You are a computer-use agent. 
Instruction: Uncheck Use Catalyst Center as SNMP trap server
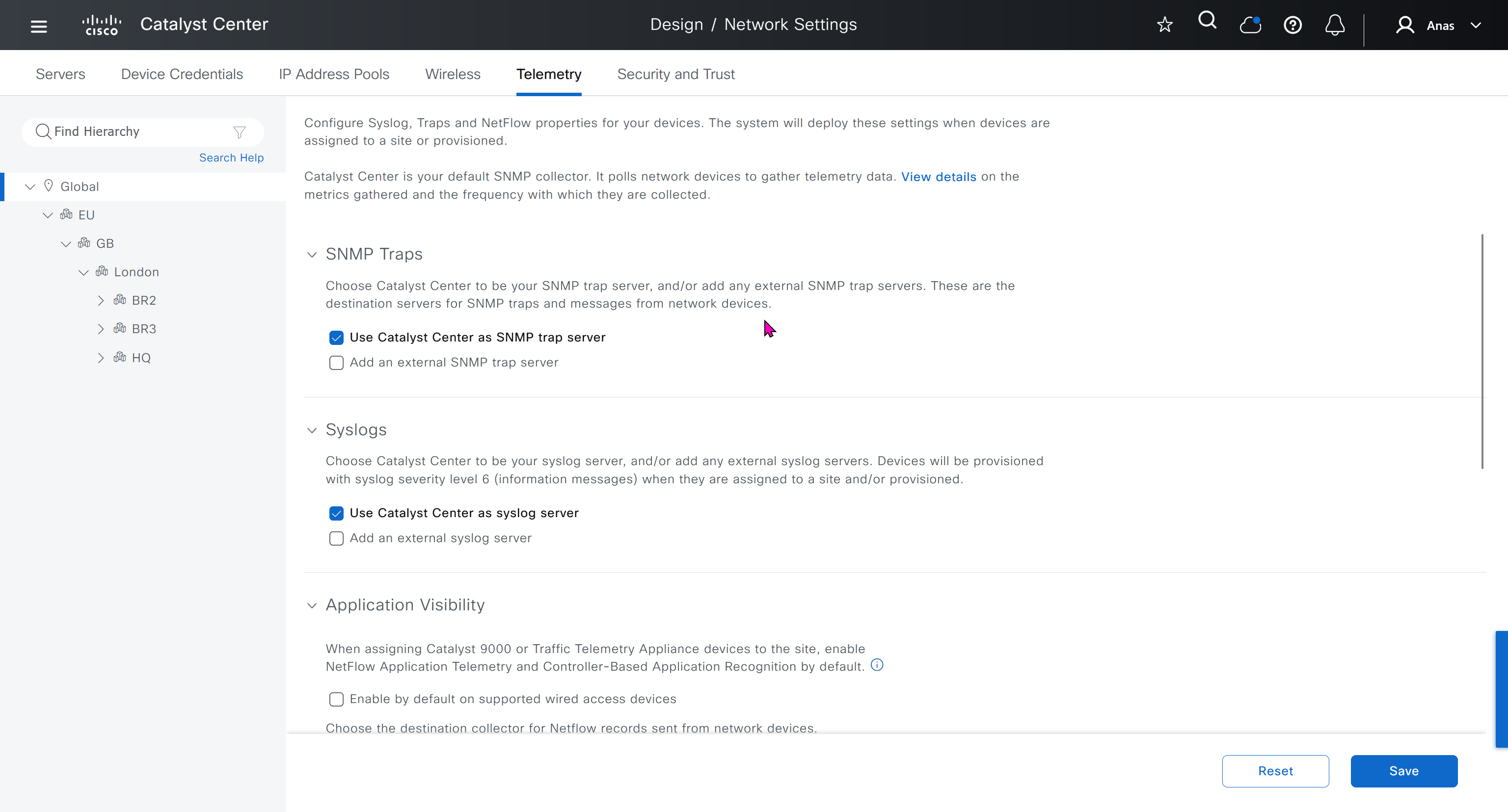pyautogui.click(x=336, y=338)
